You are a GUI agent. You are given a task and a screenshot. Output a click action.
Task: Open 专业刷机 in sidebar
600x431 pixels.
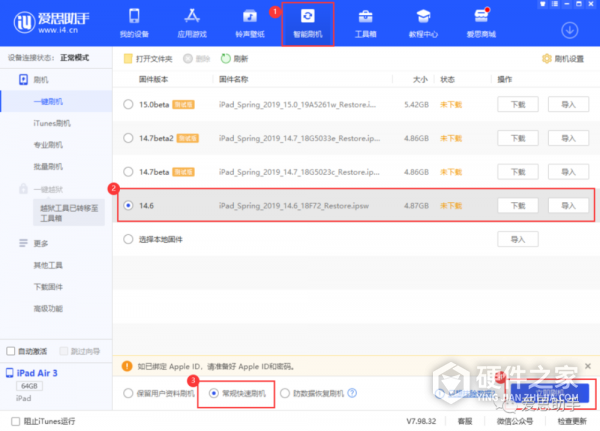(48, 145)
